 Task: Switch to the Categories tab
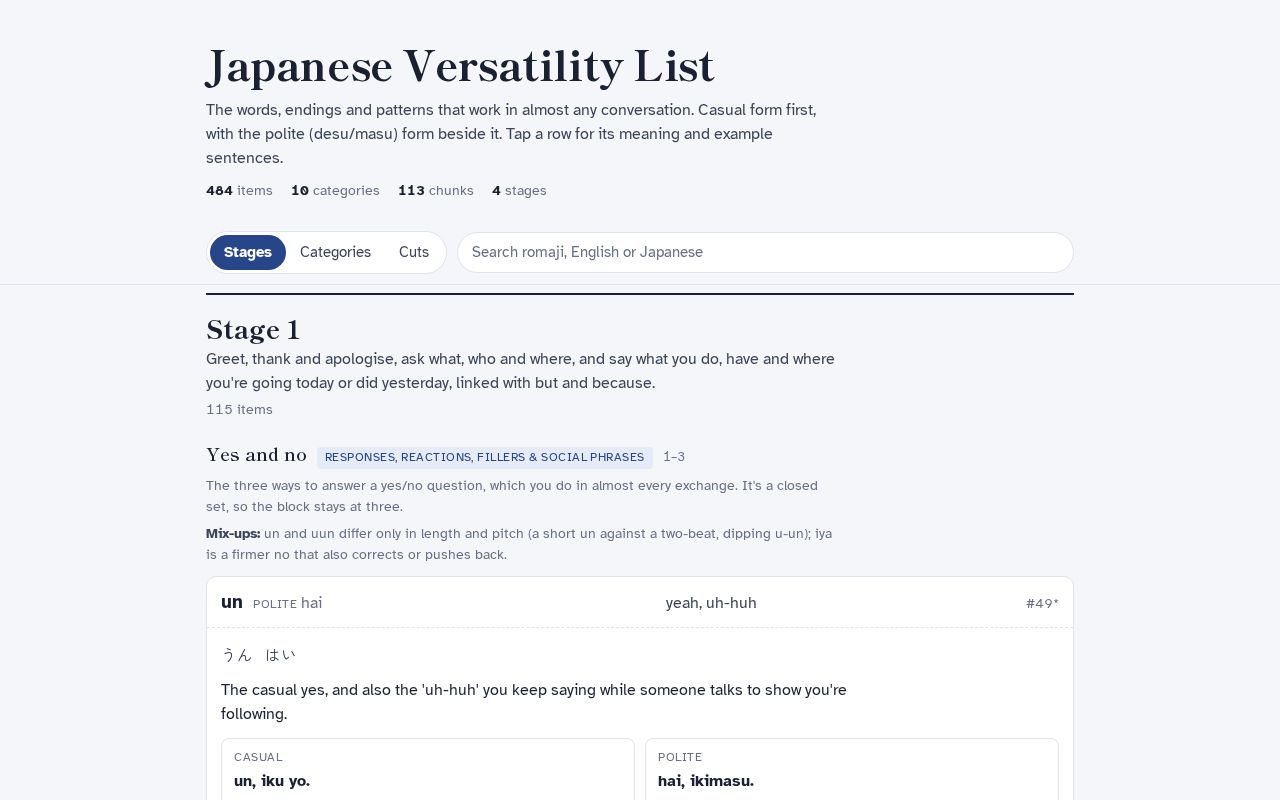[x=335, y=252]
